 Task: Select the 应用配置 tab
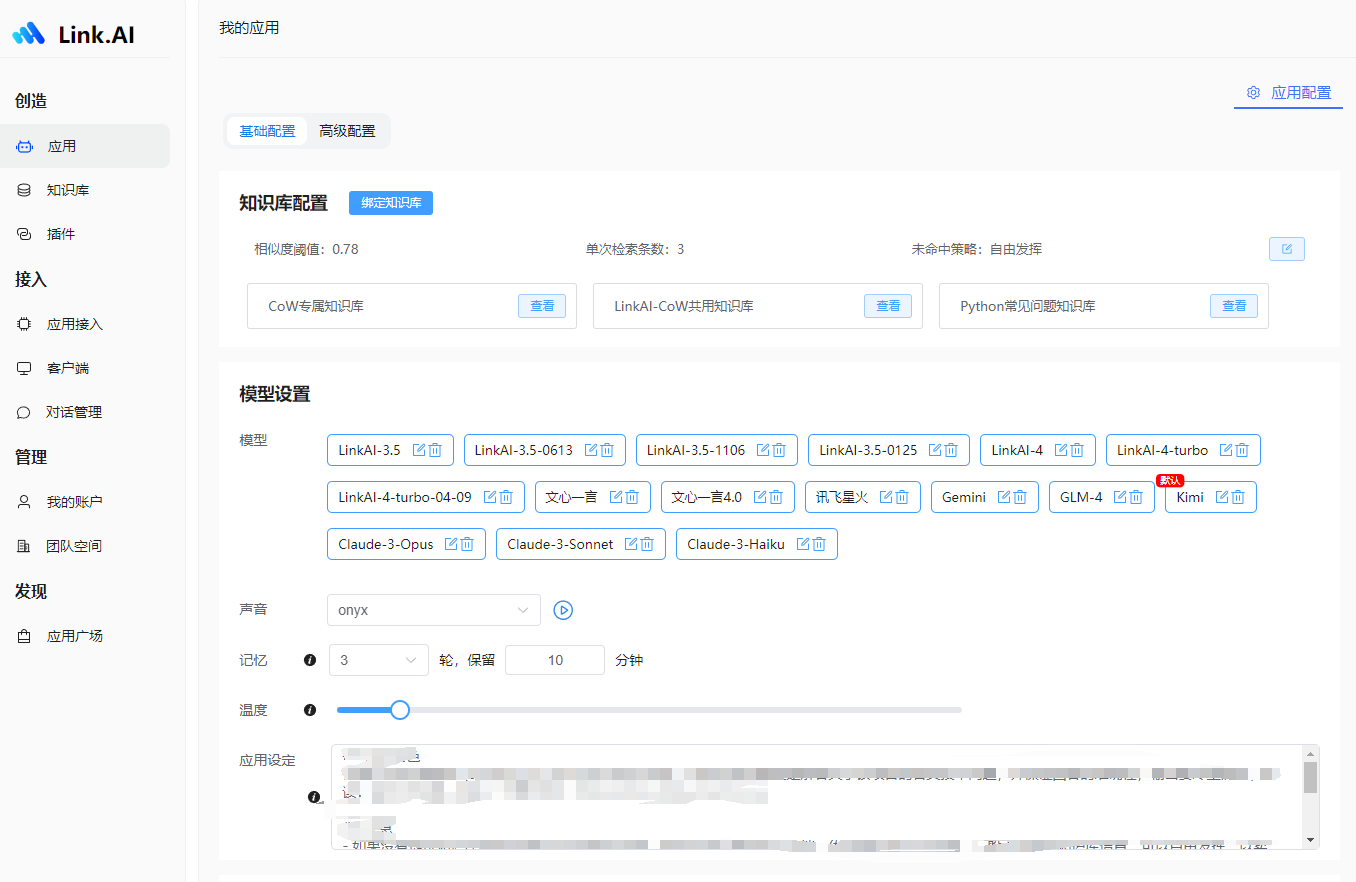(x=1288, y=93)
